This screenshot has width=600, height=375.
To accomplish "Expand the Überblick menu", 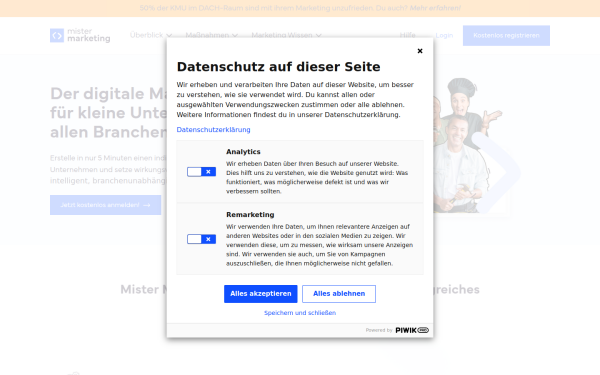I will [x=151, y=35].
